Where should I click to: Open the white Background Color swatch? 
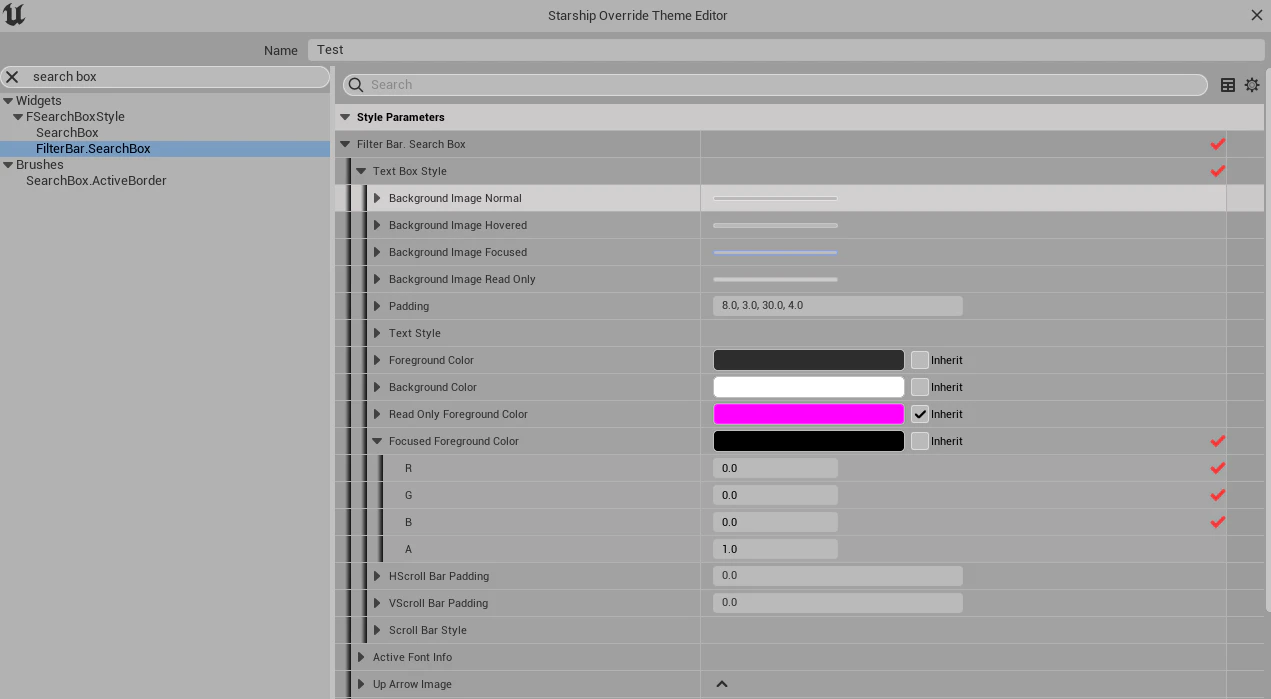coord(809,387)
